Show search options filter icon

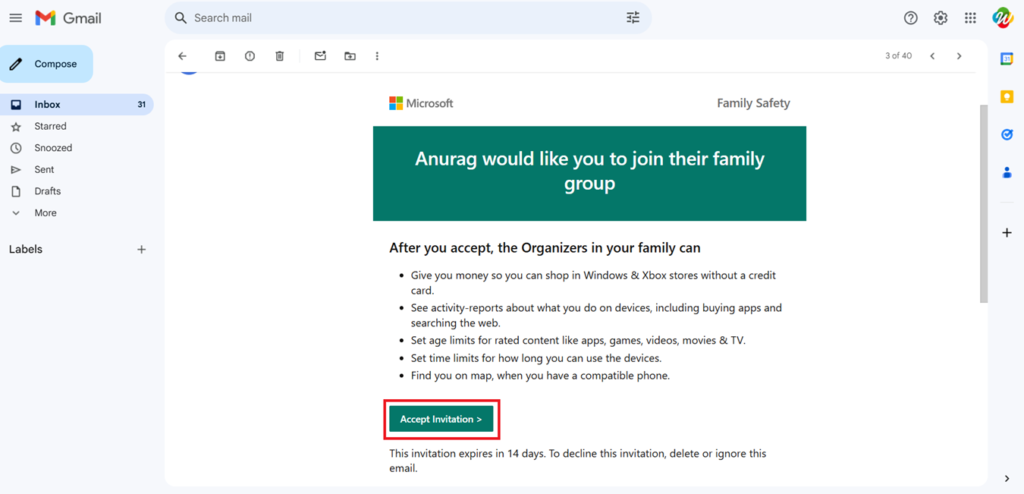[633, 18]
